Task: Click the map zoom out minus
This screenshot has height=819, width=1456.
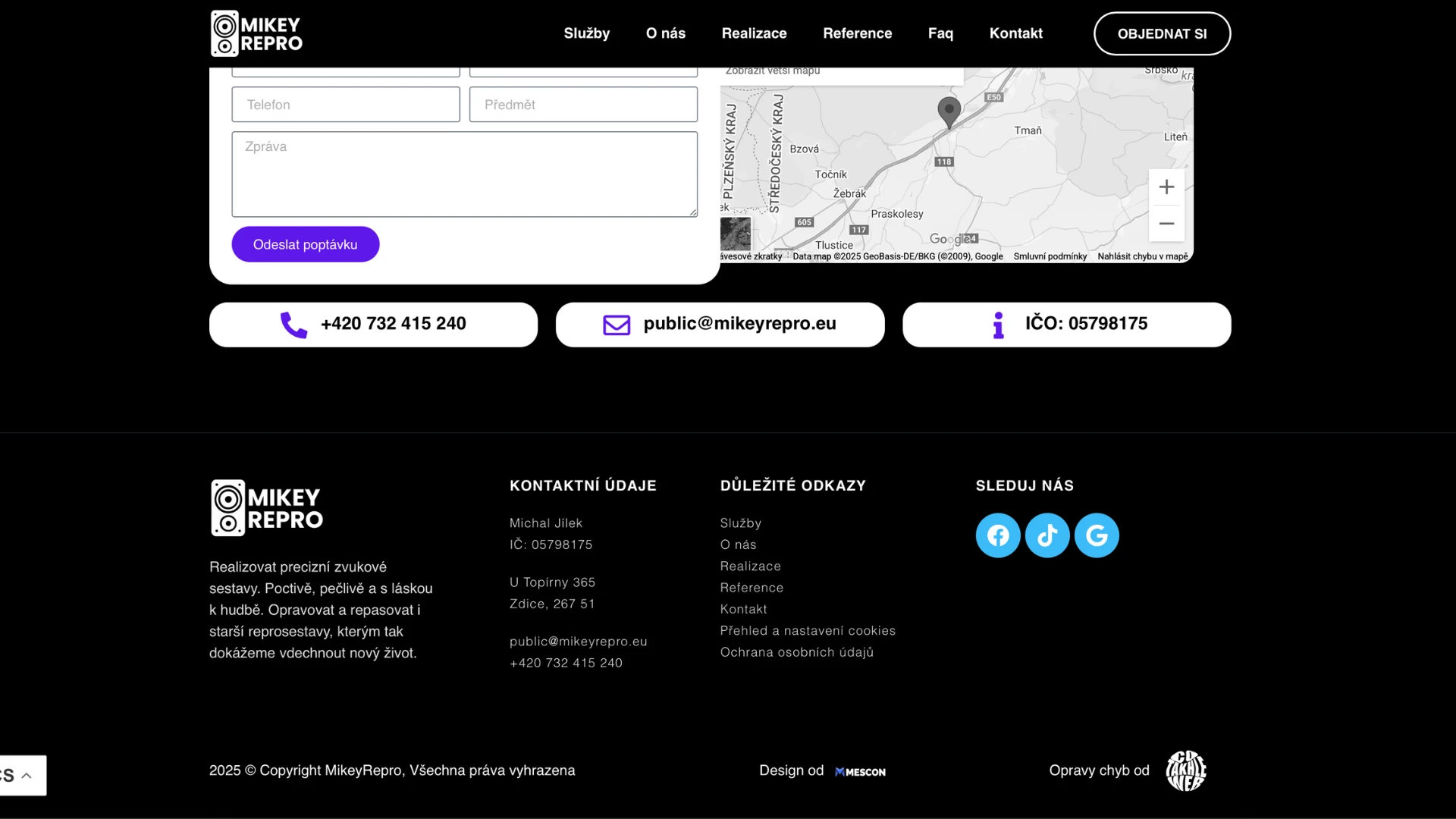Action: (x=1166, y=224)
